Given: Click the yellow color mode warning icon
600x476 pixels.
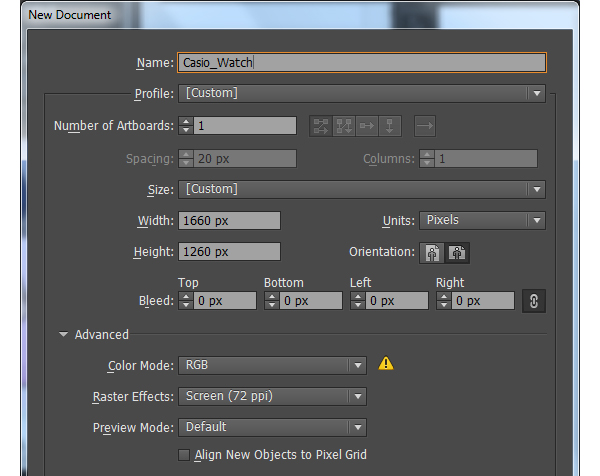Looking at the screenshot, I should [x=386, y=364].
